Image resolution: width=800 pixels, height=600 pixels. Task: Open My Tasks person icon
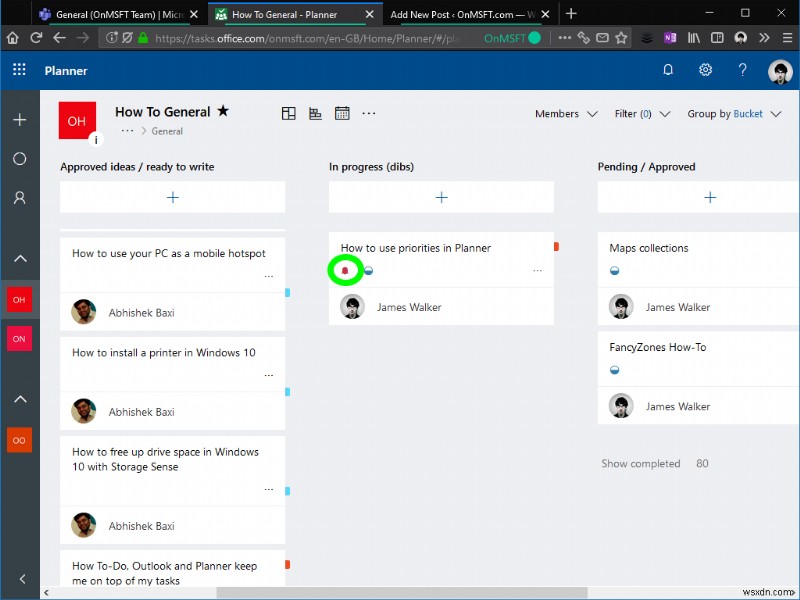[x=19, y=197]
